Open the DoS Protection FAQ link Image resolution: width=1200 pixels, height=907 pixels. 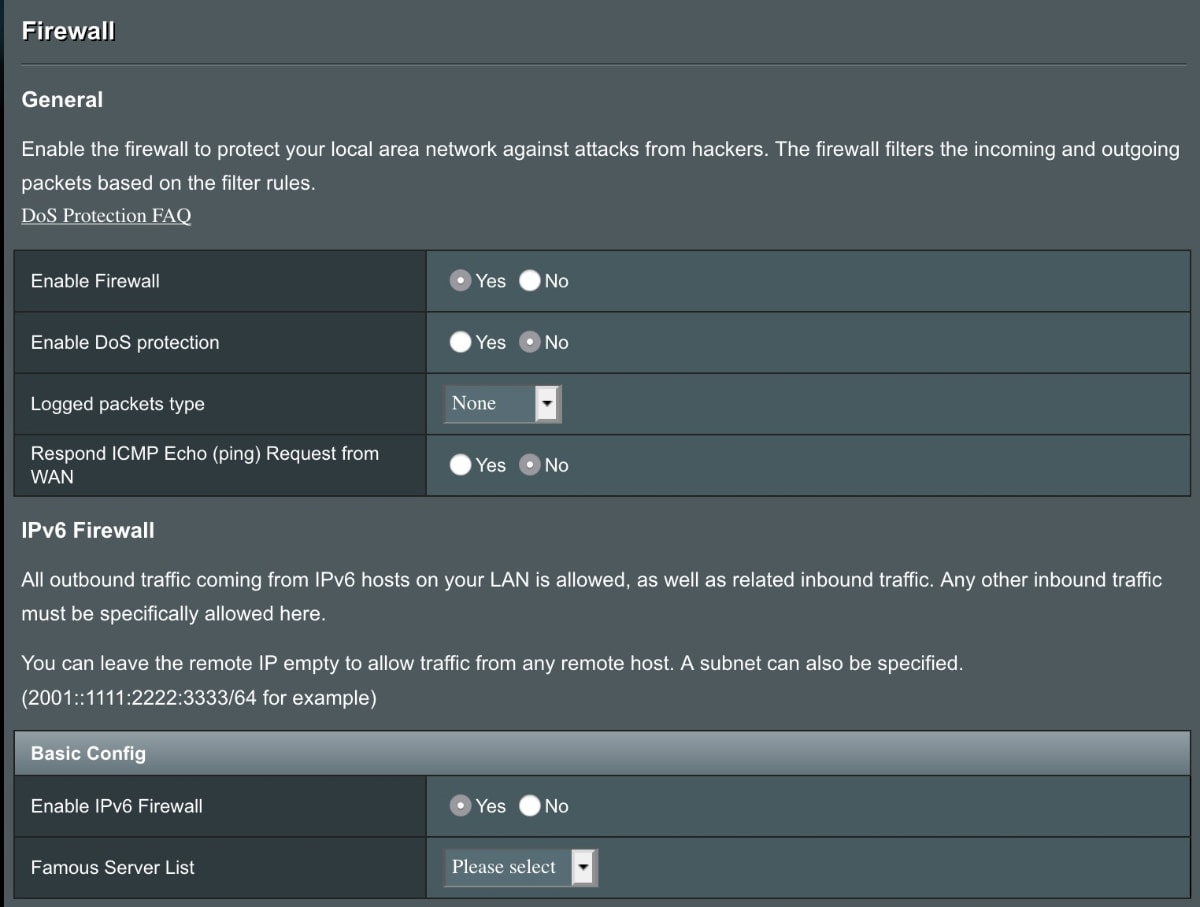(106, 216)
